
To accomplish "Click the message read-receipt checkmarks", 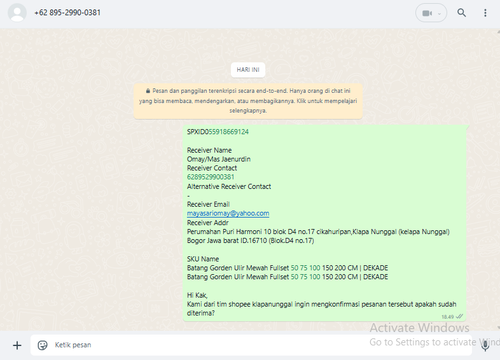I will 459,316.
